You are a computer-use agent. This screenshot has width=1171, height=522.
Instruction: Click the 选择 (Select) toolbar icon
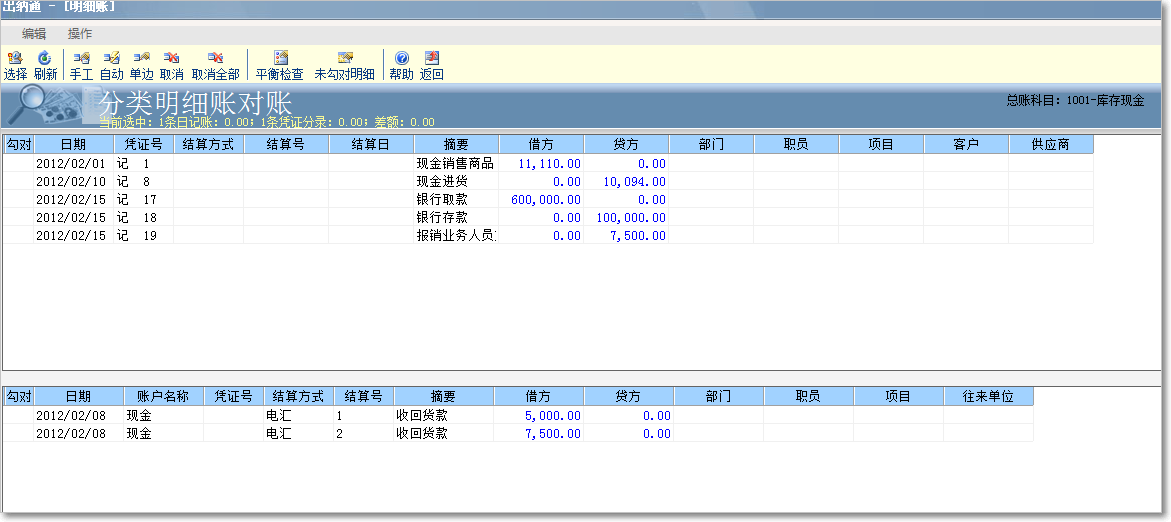[15, 66]
